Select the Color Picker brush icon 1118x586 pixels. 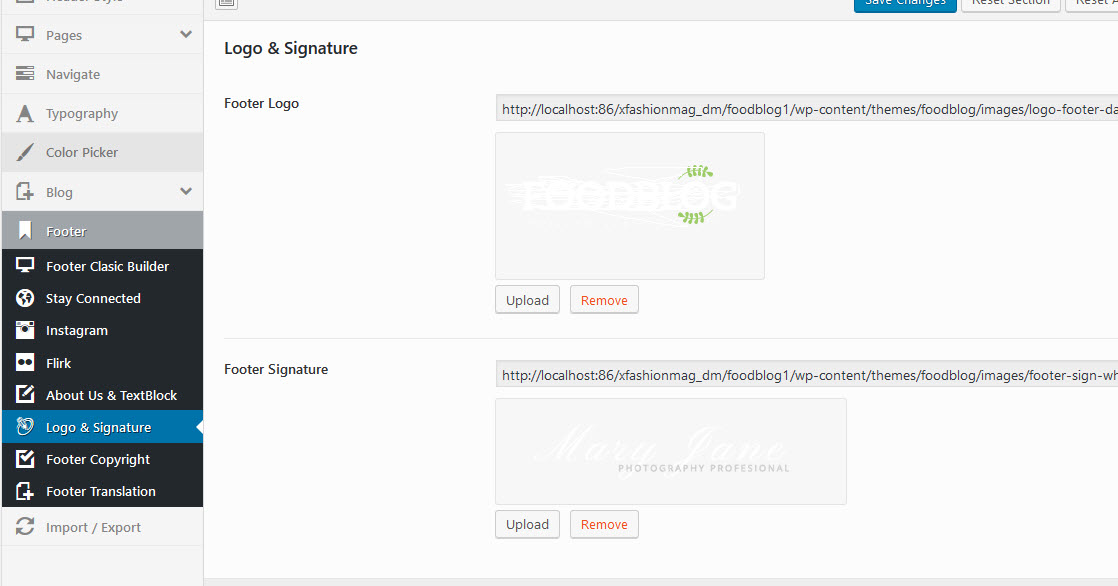pos(25,152)
